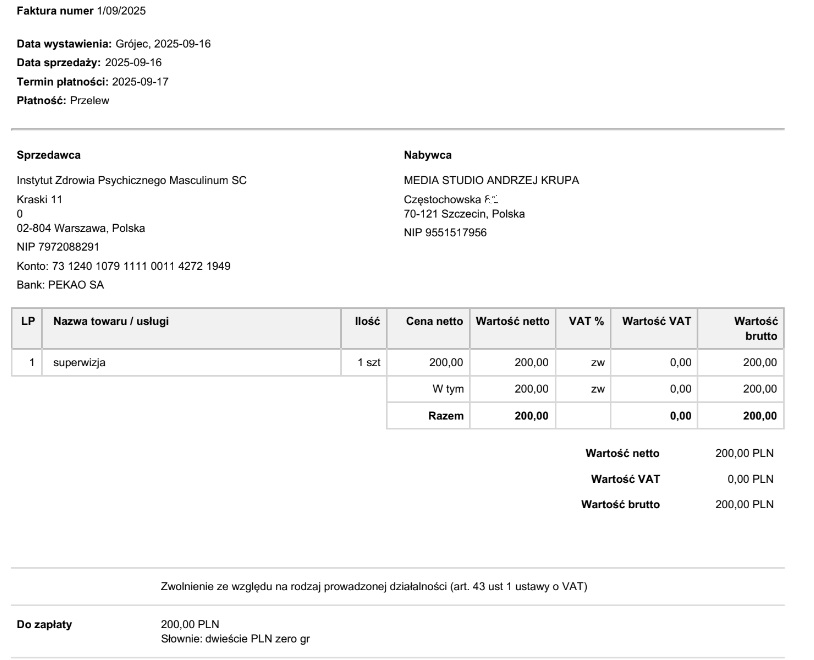Screen dimensions: 814x660
Task: Click seller name Instytut Zdrowia Psychicznego Masculinum
Action: (131, 180)
